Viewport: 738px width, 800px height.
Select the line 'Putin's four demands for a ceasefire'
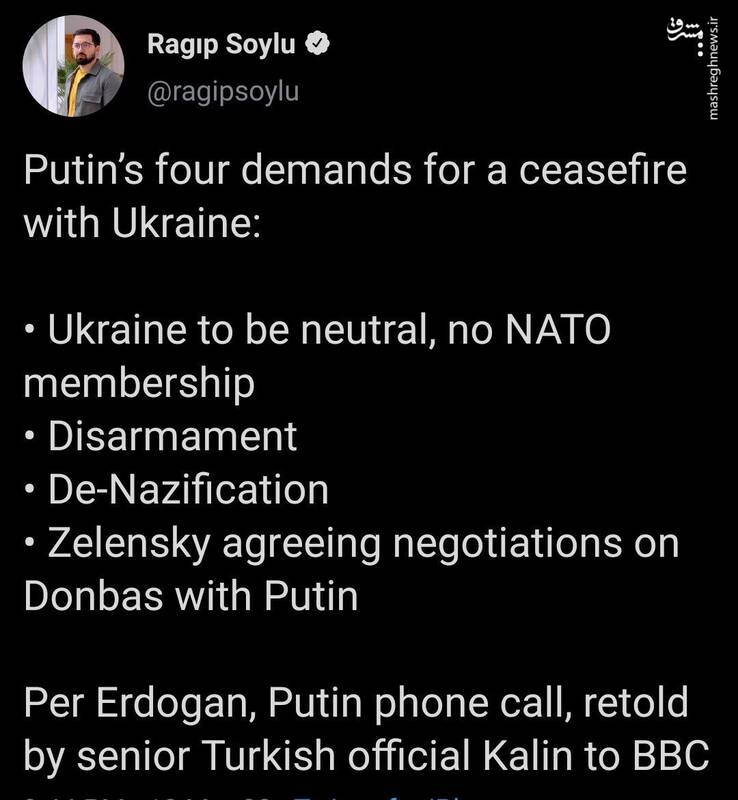tap(355, 170)
